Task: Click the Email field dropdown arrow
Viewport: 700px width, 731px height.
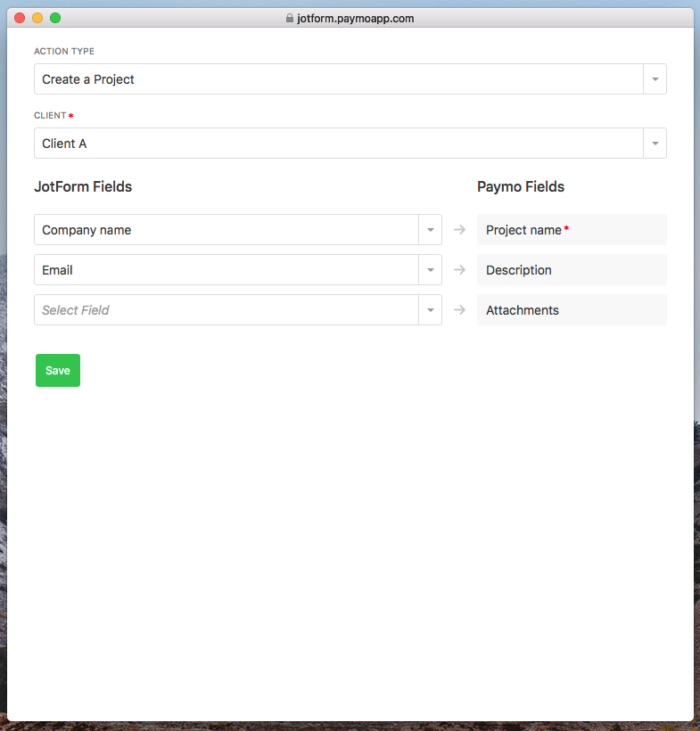Action: [430, 270]
